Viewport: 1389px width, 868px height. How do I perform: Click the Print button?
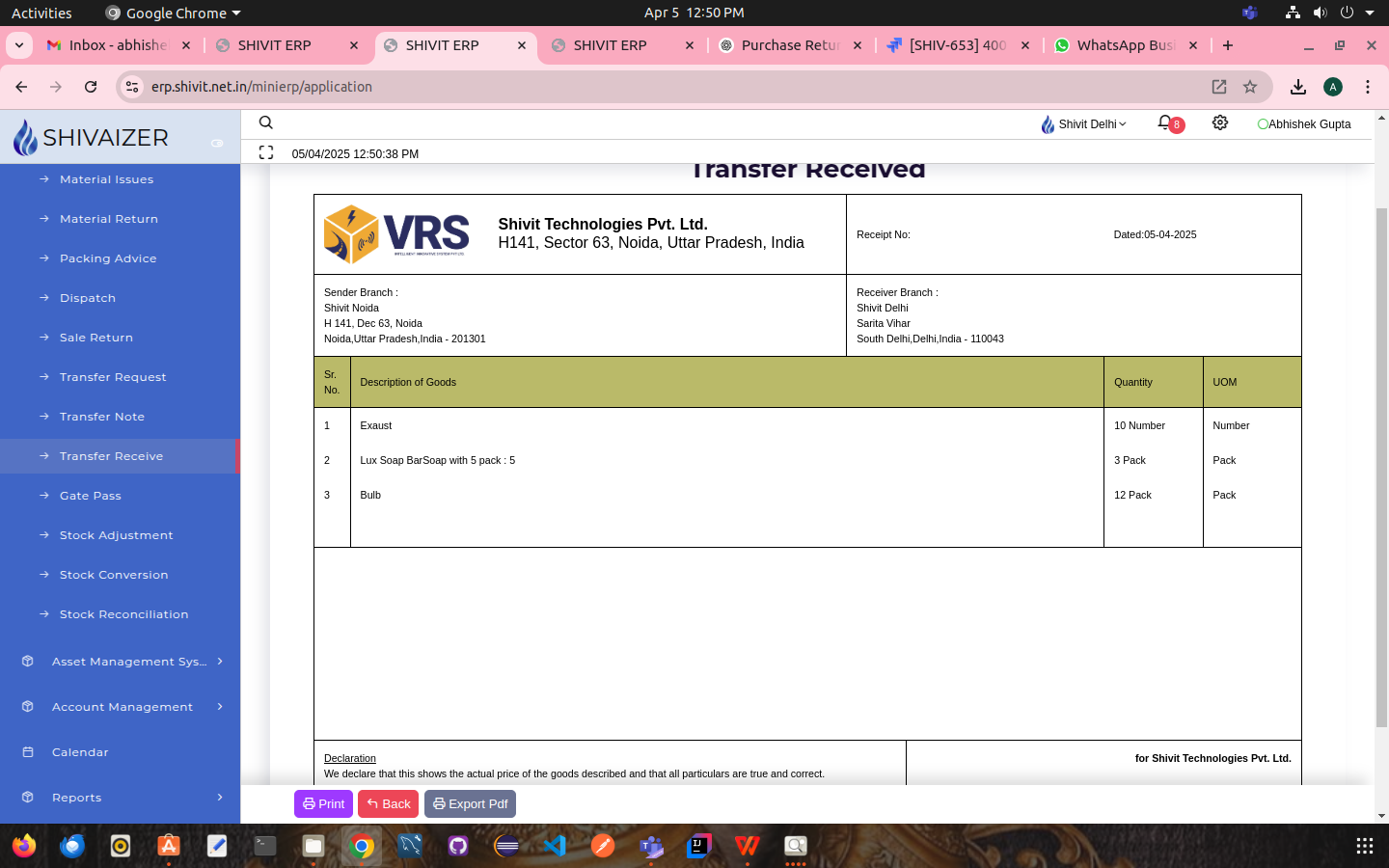323,803
